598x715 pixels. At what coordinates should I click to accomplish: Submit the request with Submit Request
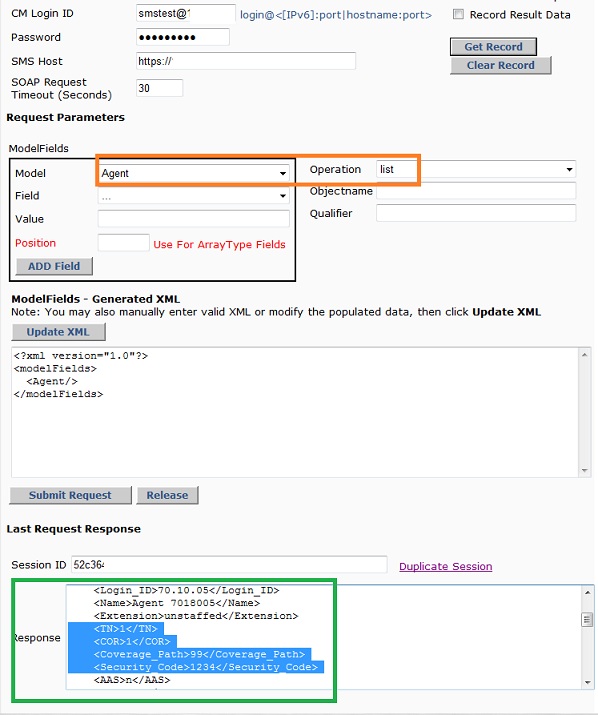coord(70,495)
